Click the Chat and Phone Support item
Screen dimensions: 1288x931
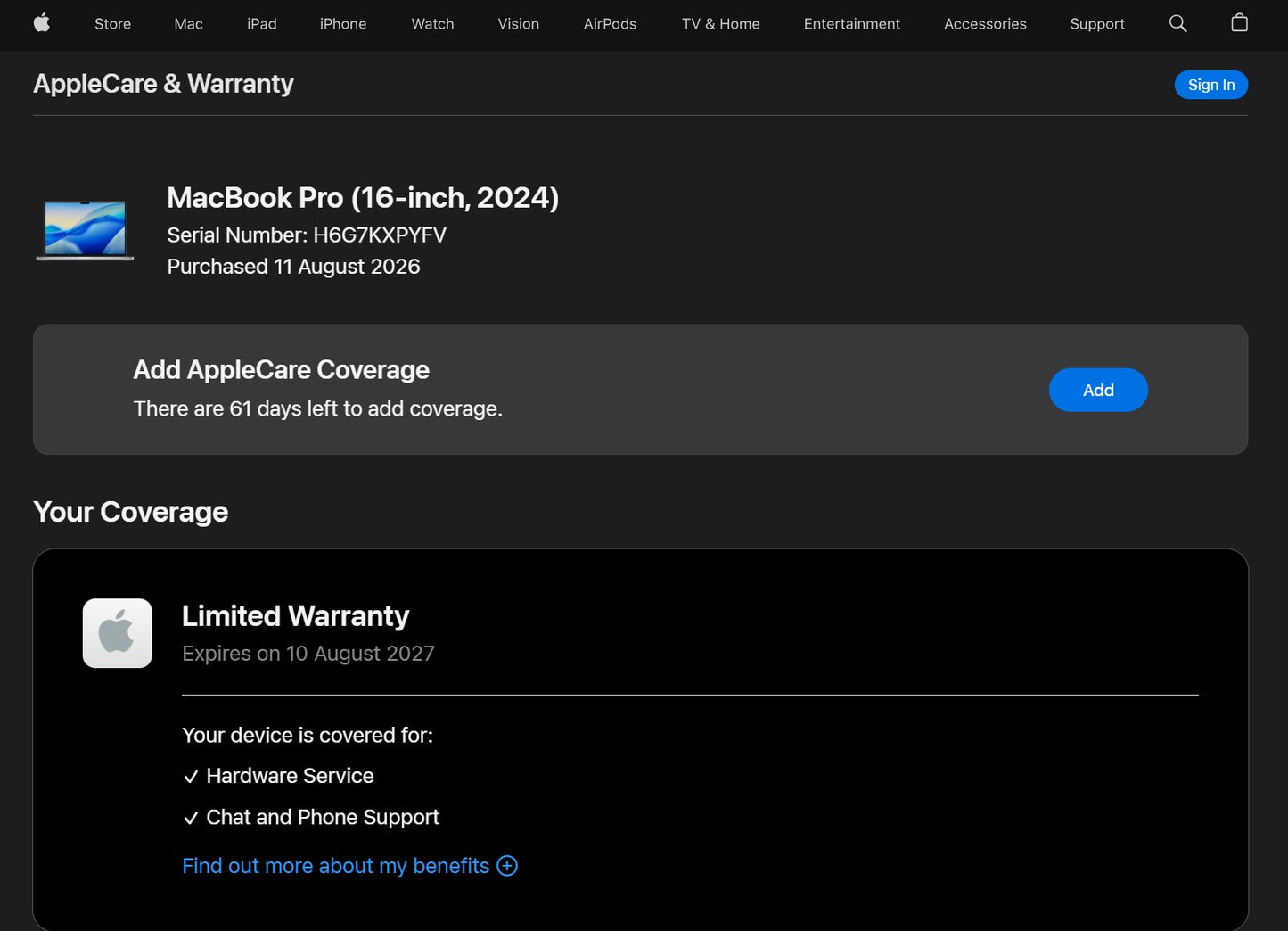tap(310, 817)
